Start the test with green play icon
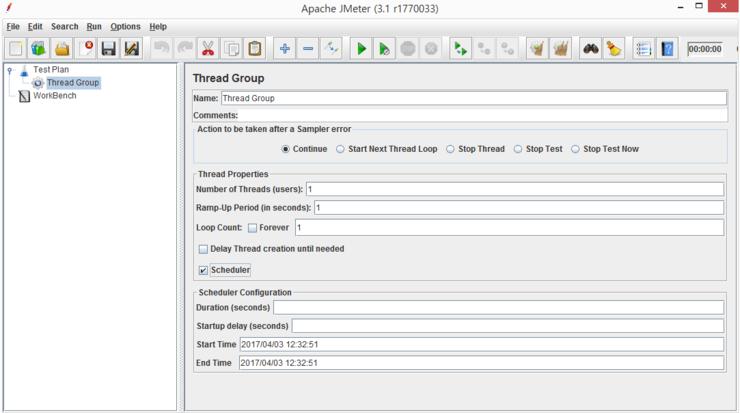 click(x=361, y=49)
